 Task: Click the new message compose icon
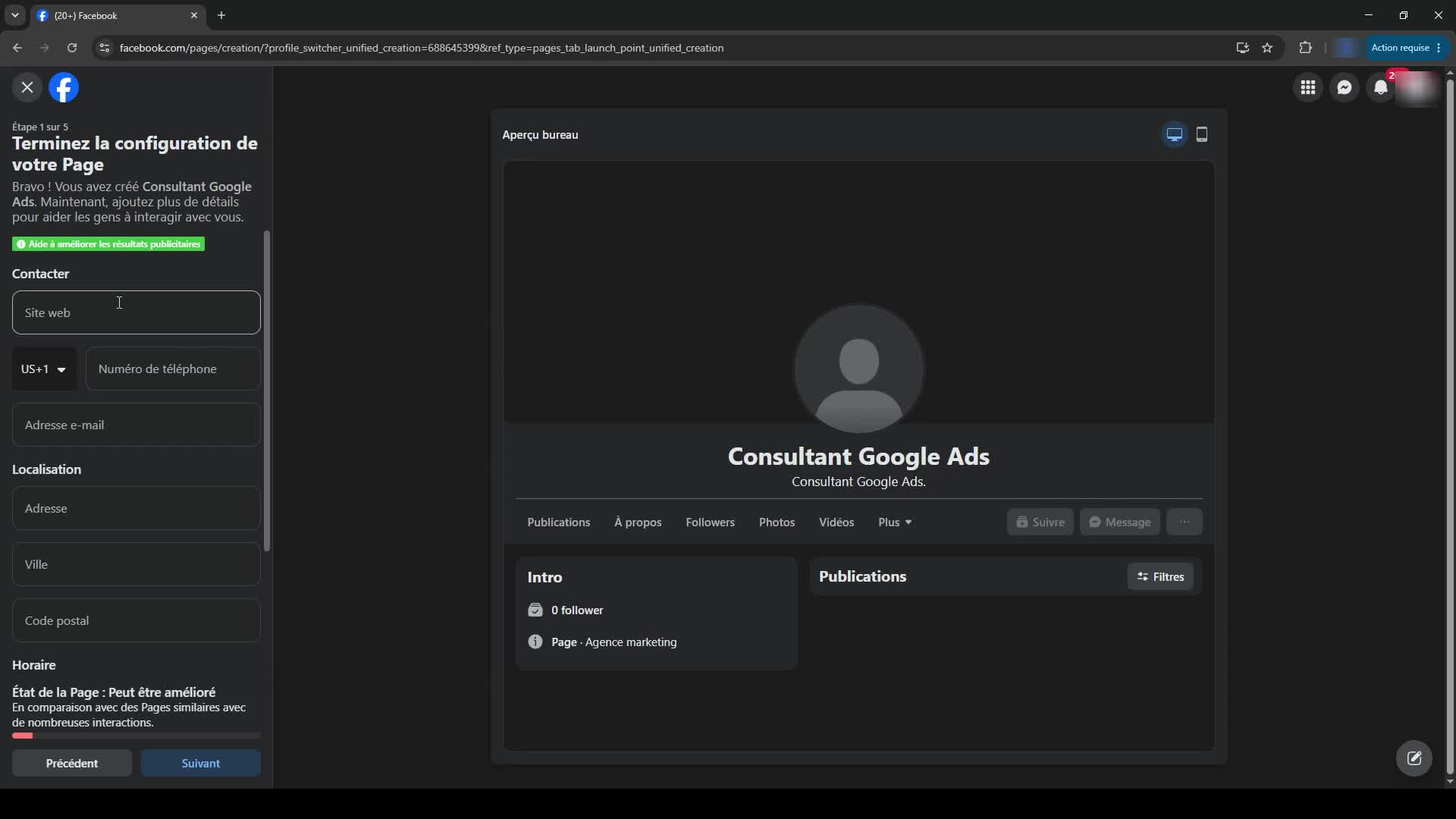point(1414,758)
